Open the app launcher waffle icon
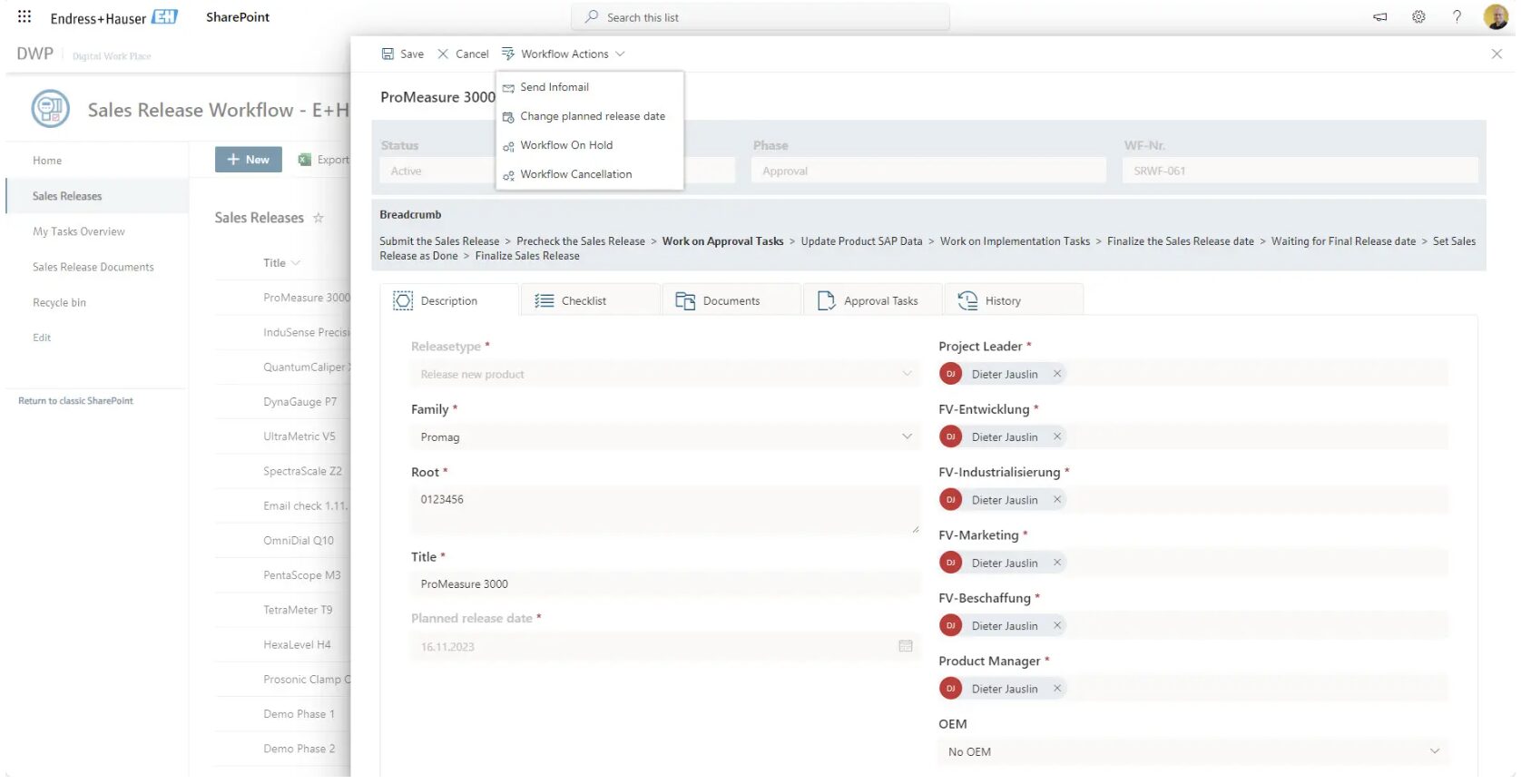This screenshot has height=784, width=1521. (x=25, y=16)
